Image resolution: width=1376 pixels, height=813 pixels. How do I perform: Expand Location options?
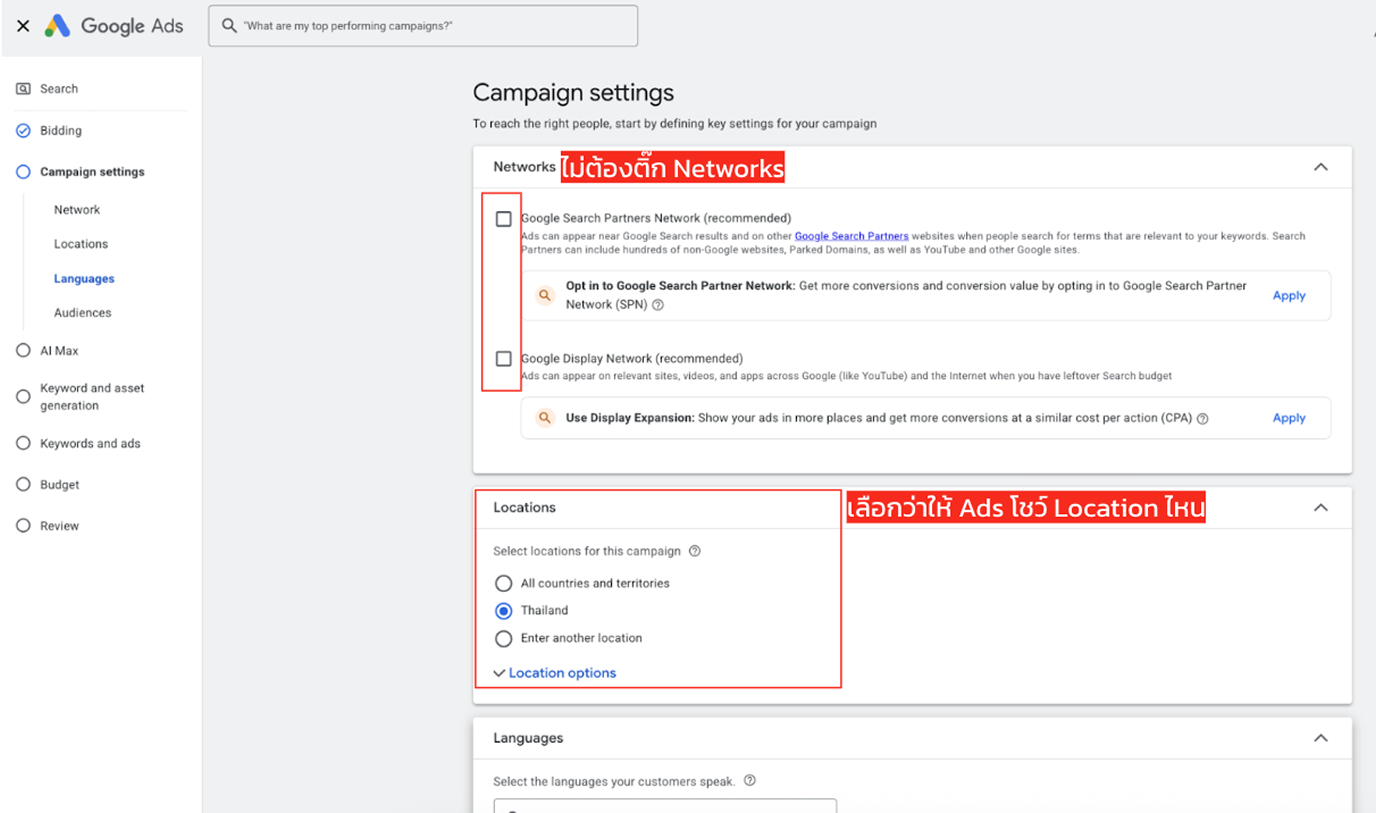click(555, 673)
